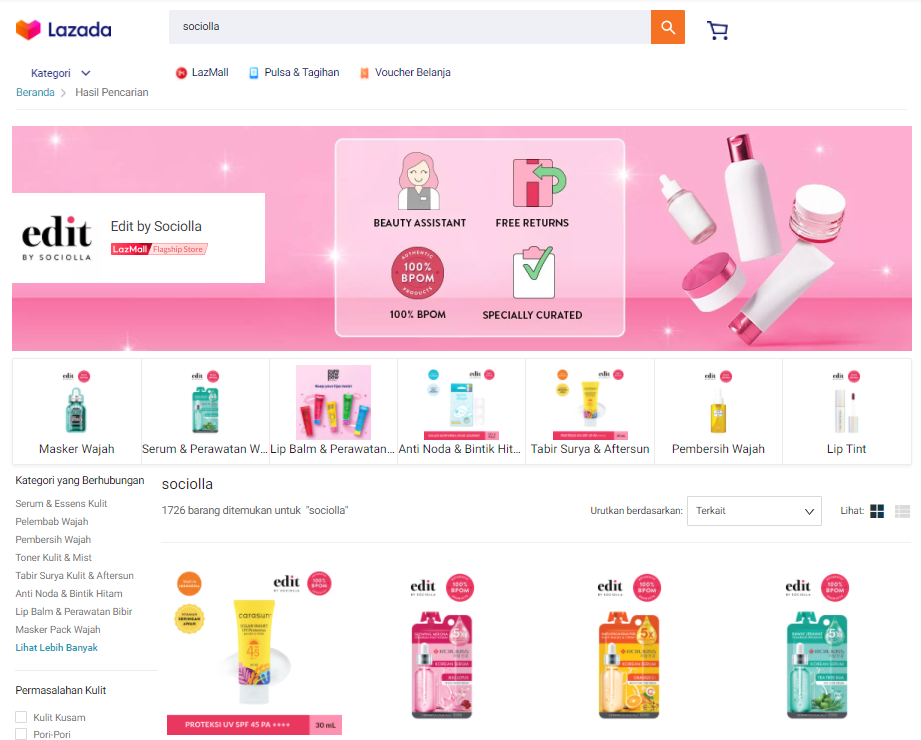
Task: Select the Masker Wajah category tile
Action: point(77,412)
